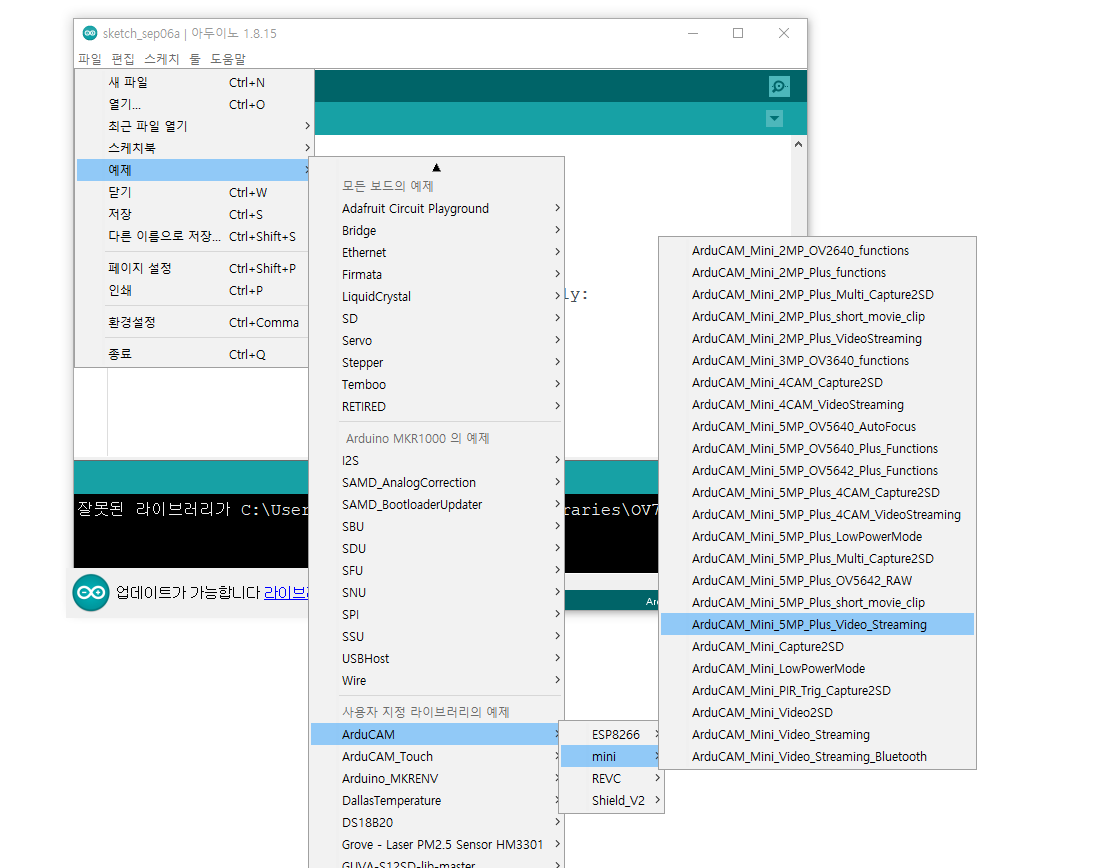The image size is (1105, 868).
Task: Choose 다른 이름으로 저장 entry
Action: pos(193,236)
